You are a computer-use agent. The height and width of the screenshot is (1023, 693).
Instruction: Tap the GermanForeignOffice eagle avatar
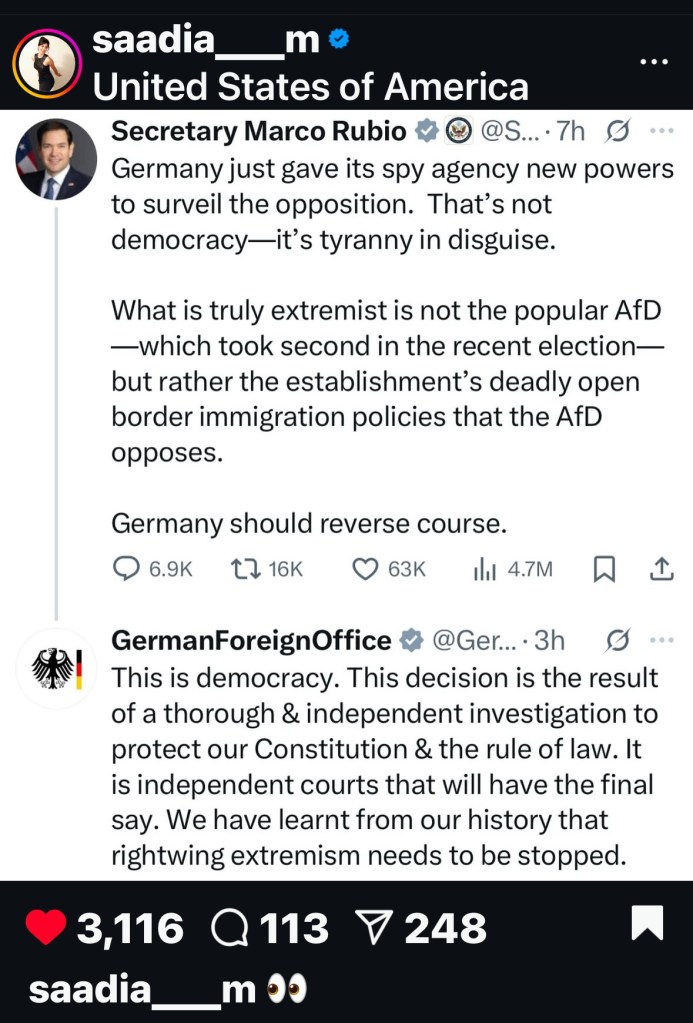(55, 667)
